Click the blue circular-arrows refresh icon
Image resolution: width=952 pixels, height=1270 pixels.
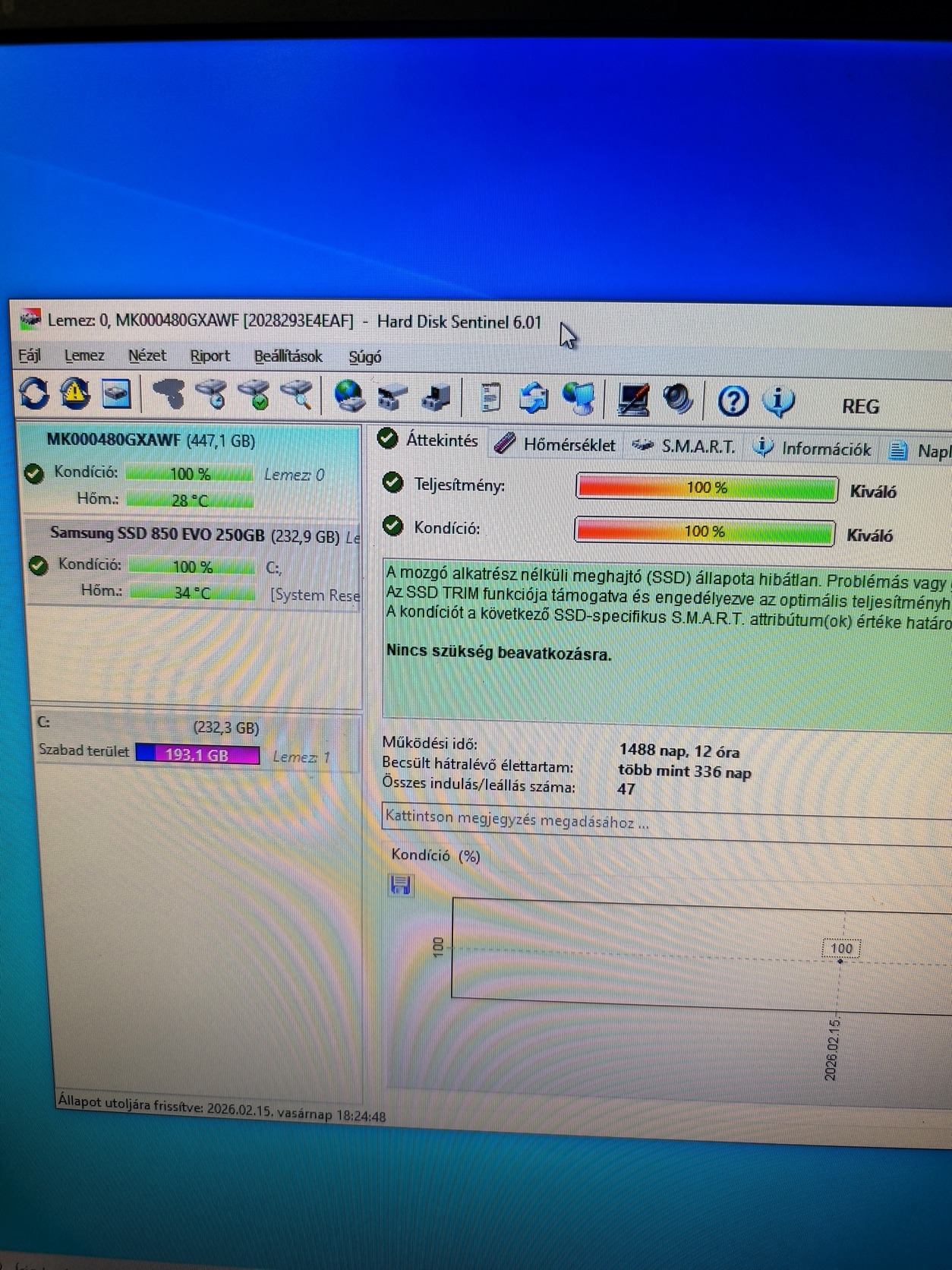pyautogui.click(x=34, y=393)
